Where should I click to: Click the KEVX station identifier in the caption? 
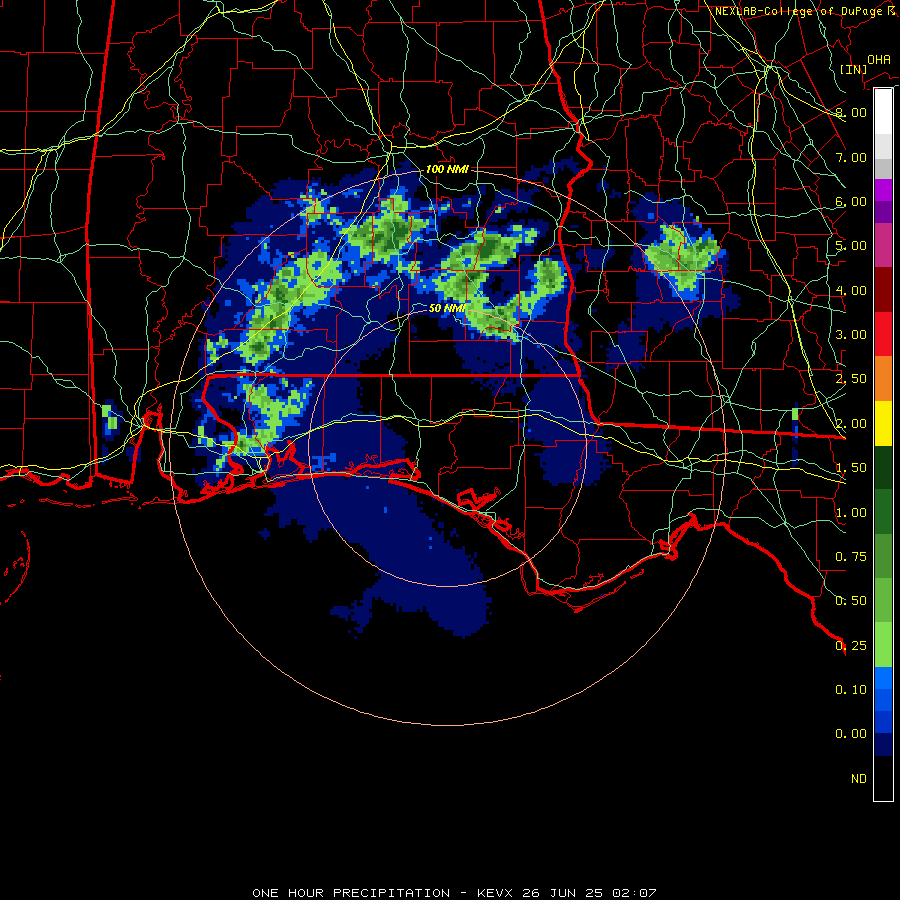(x=496, y=893)
